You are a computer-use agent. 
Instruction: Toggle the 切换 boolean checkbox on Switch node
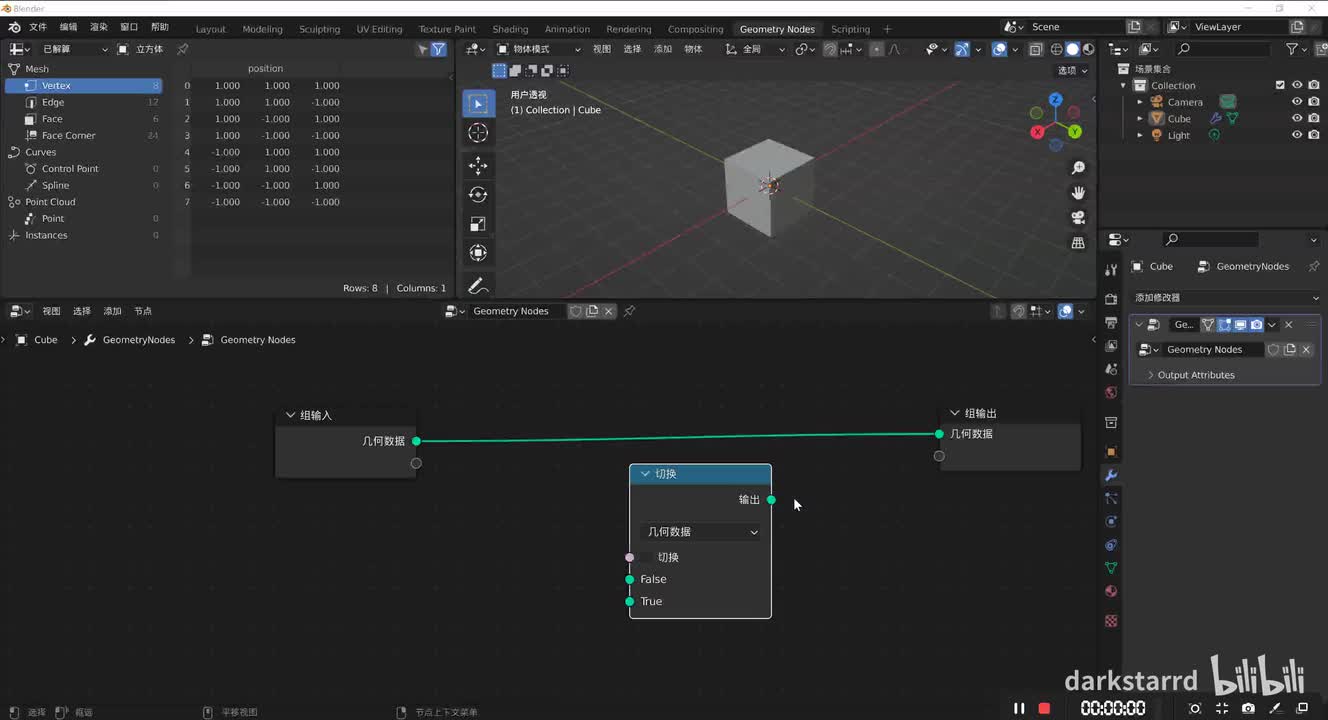(647, 557)
